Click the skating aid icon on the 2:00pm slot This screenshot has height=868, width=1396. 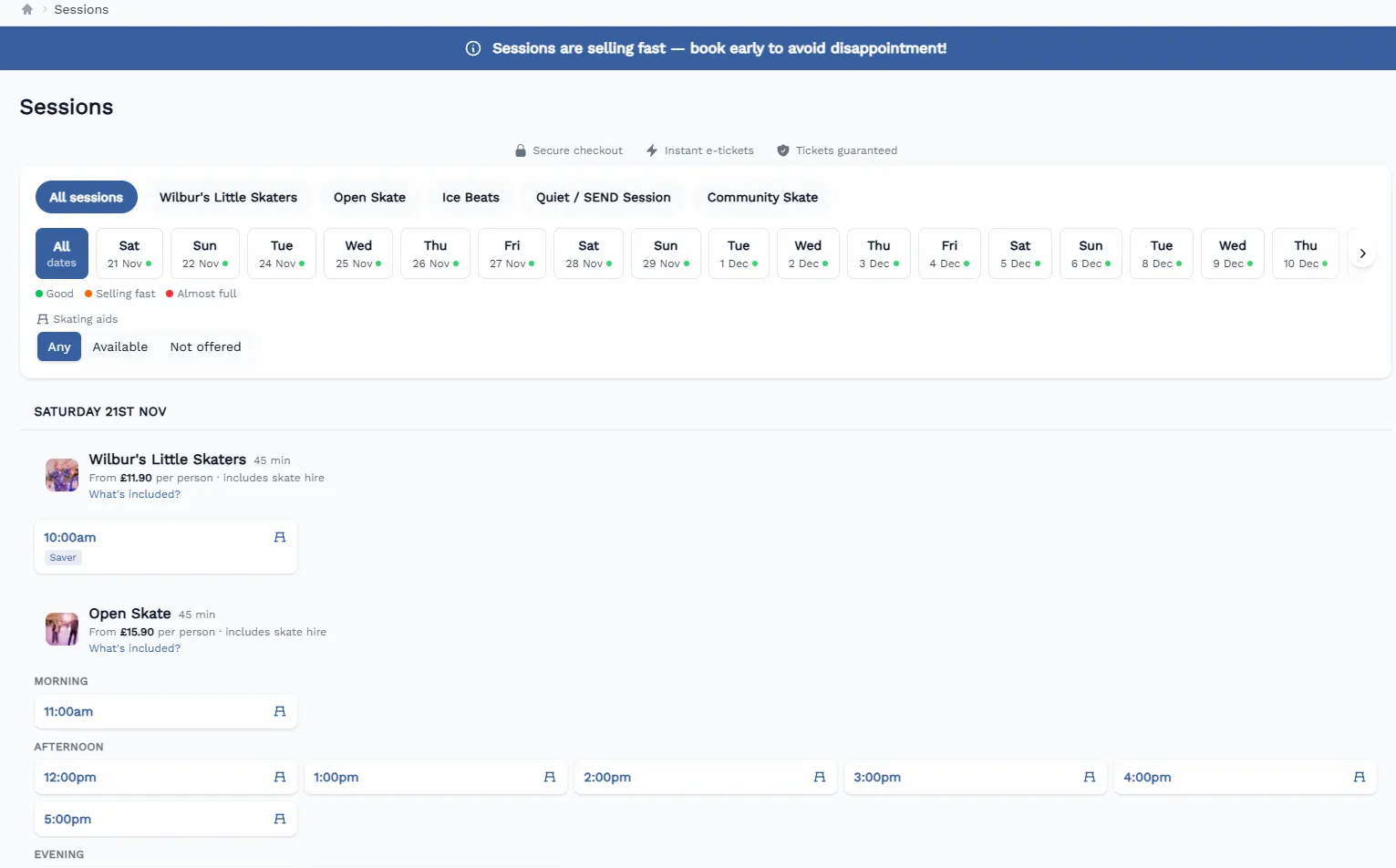pos(820,777)
